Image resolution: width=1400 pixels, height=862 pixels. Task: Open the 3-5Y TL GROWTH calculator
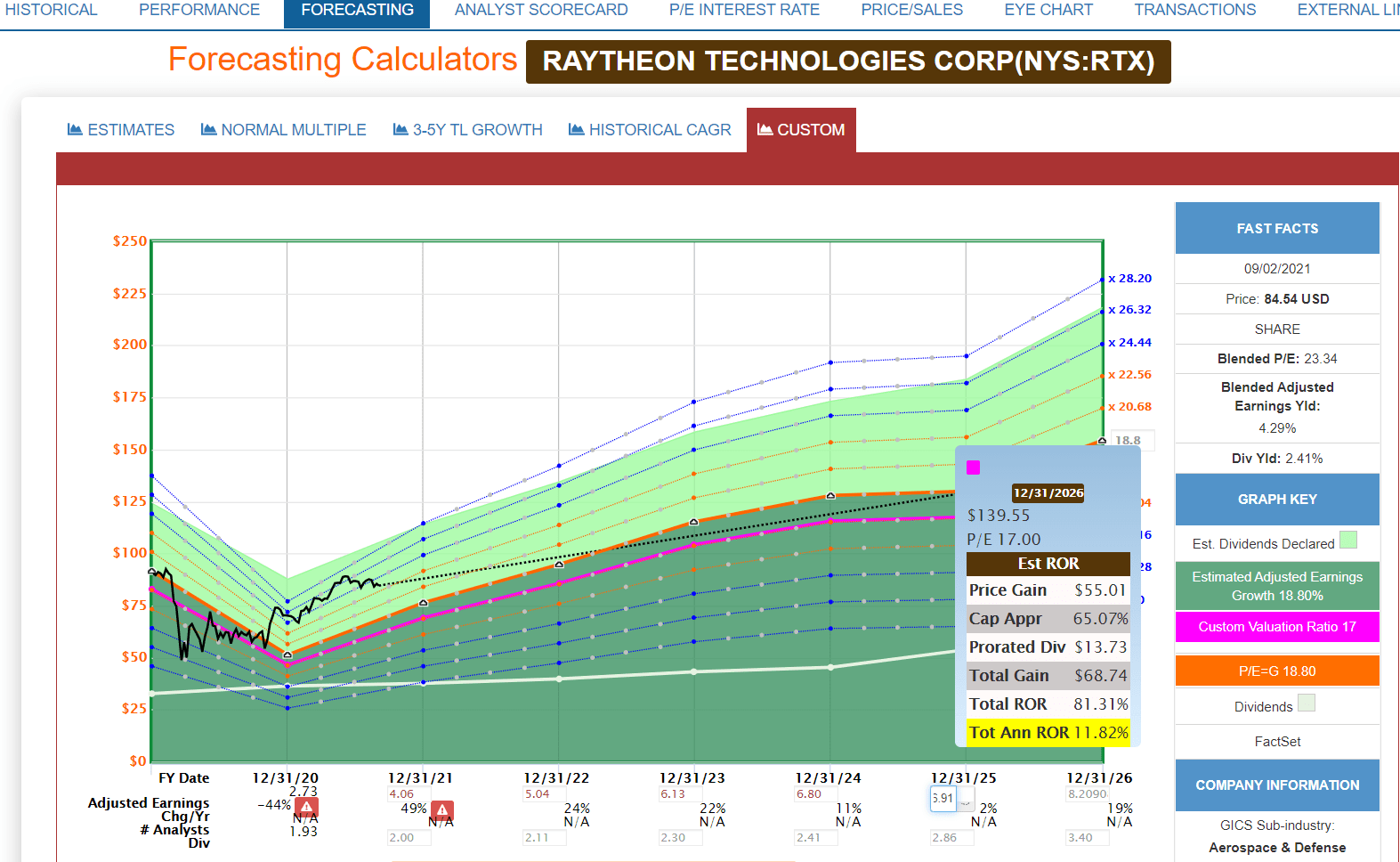point(467,130)
